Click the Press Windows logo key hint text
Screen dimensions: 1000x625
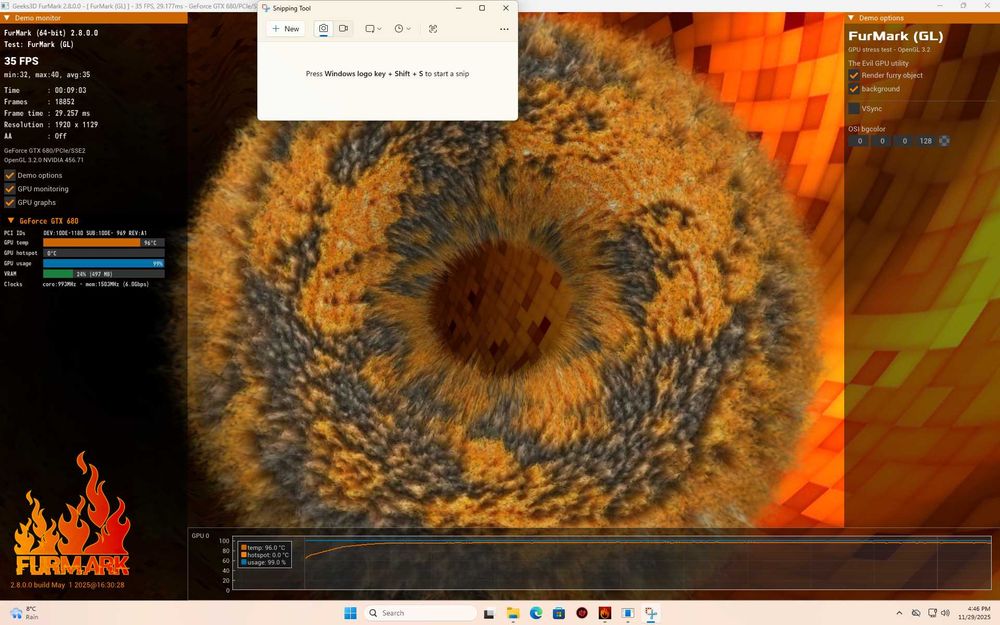[387, 74]
